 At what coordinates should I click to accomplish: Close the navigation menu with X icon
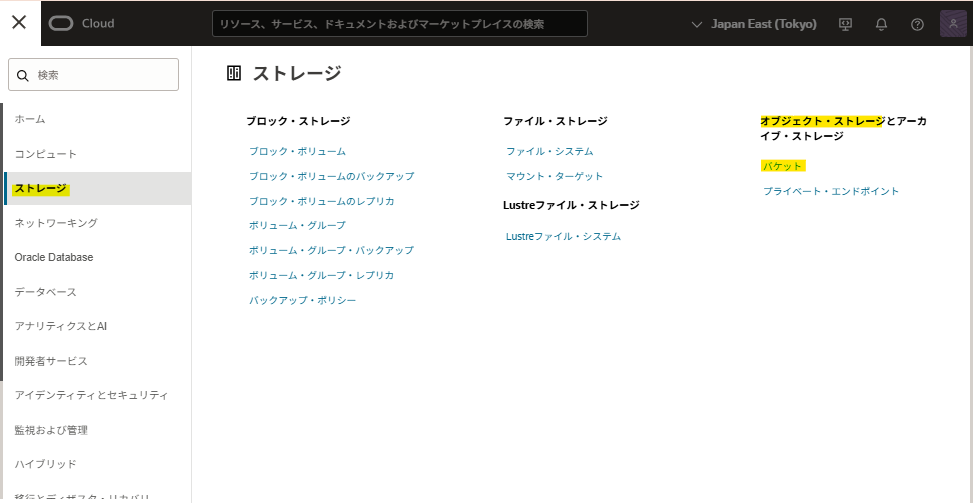coord(19,23)
